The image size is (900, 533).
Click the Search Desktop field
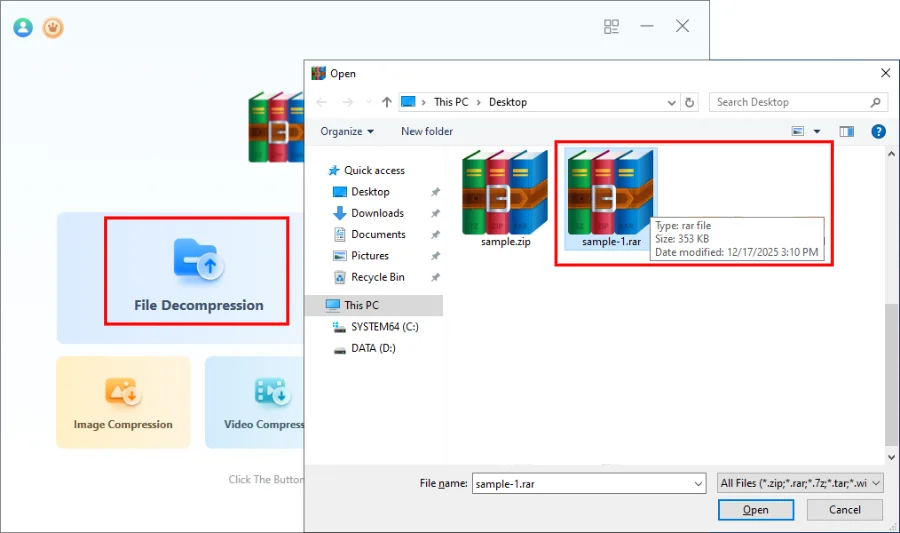(790, 102)
